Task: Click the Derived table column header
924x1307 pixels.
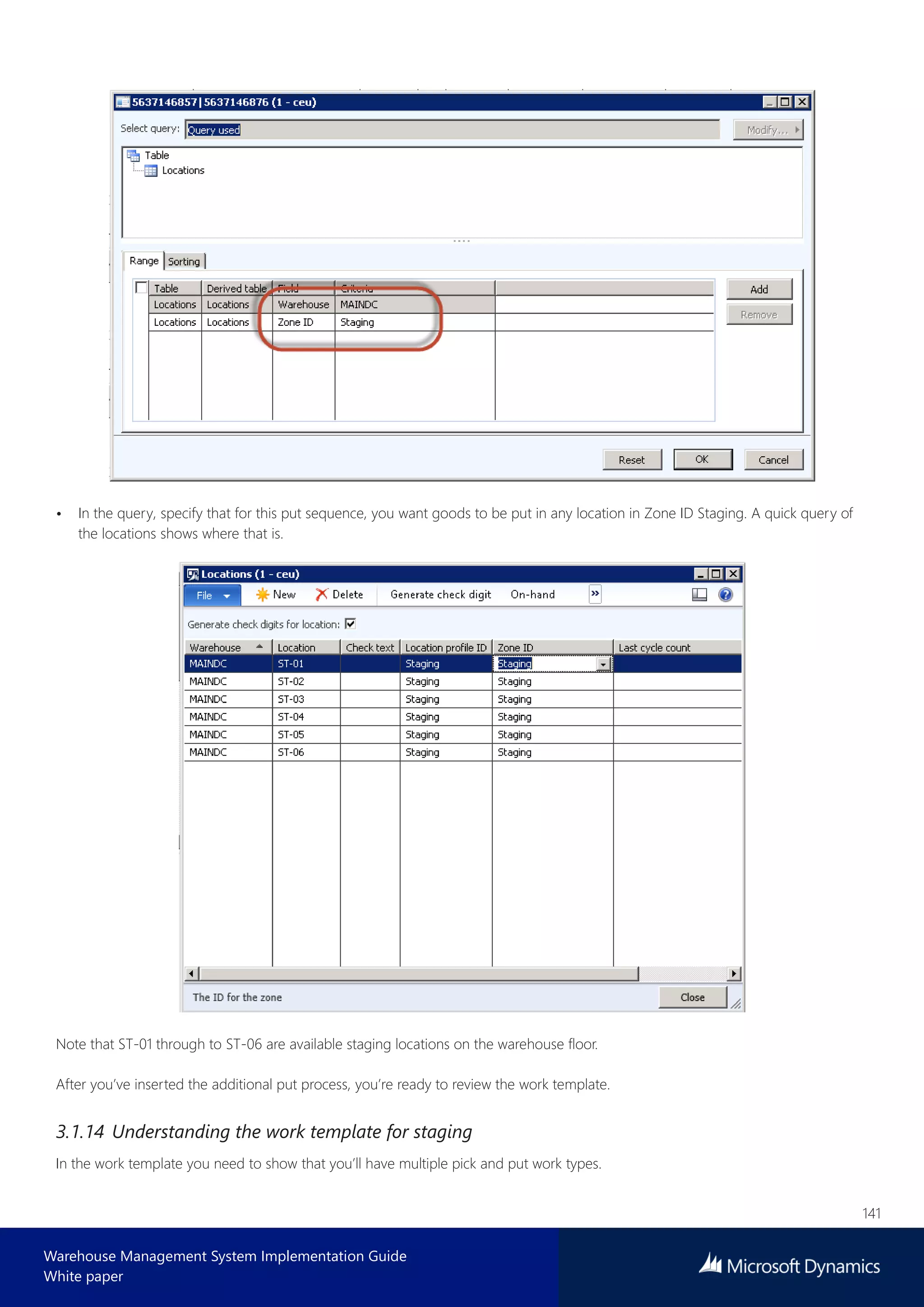Action: (x=237, y=288)
